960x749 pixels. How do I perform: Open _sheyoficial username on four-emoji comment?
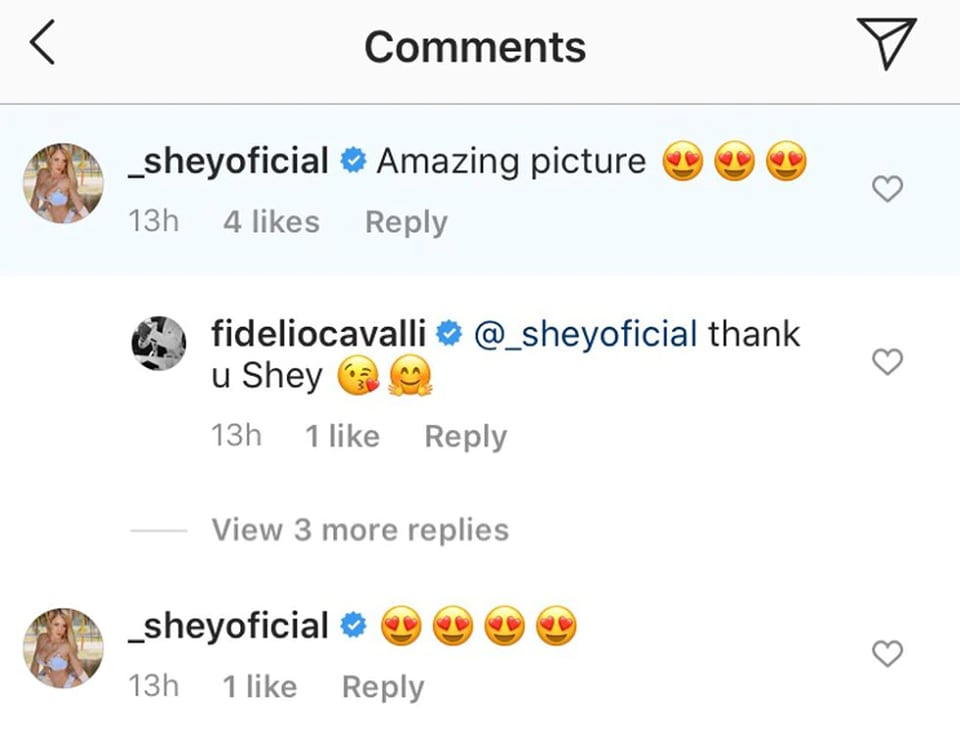(229, 626)
